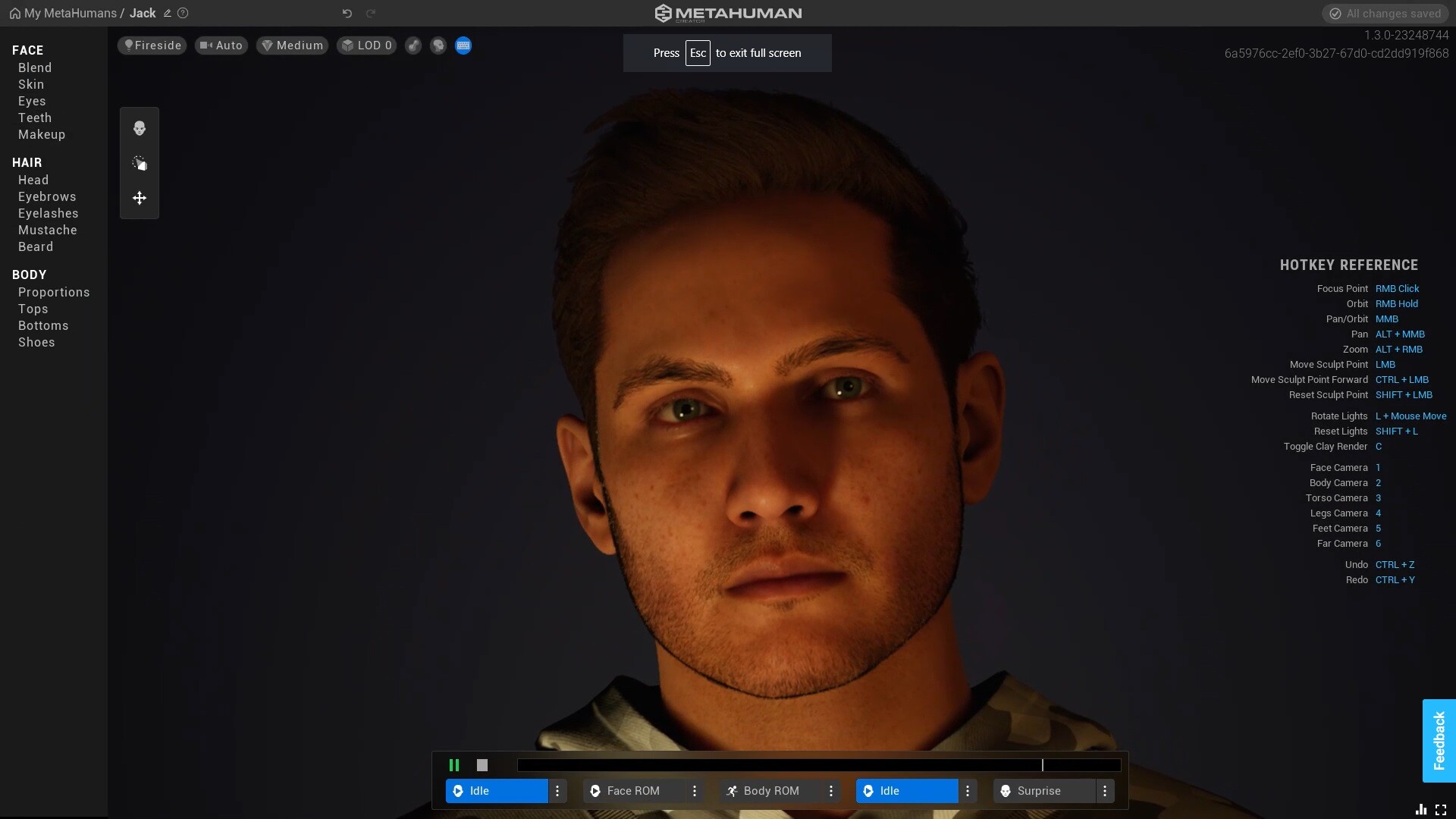1456x819 pixels.
Task: Open the Proportions section under BODY
Action: point(54,292)
